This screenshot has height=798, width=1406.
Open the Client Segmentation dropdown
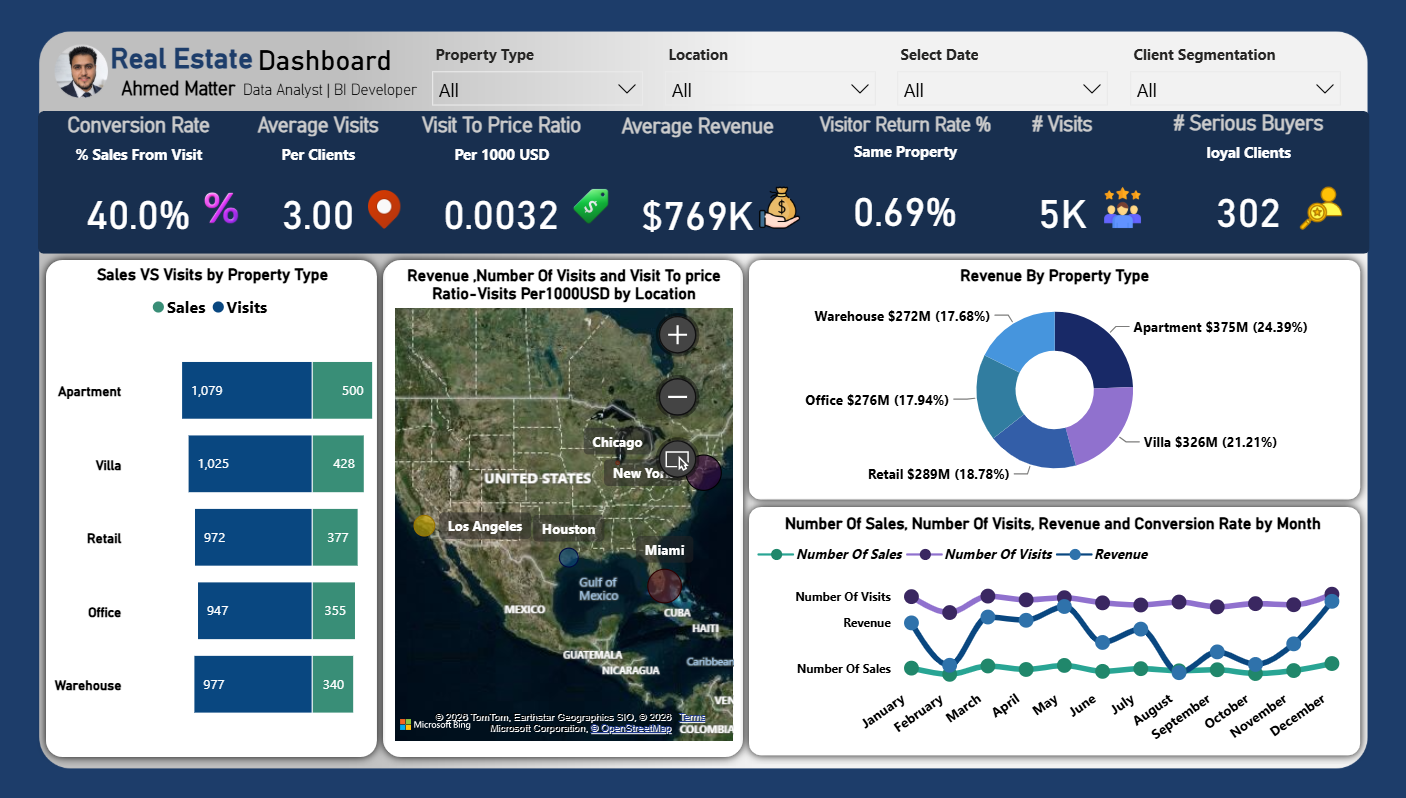tap(1236, 89)
